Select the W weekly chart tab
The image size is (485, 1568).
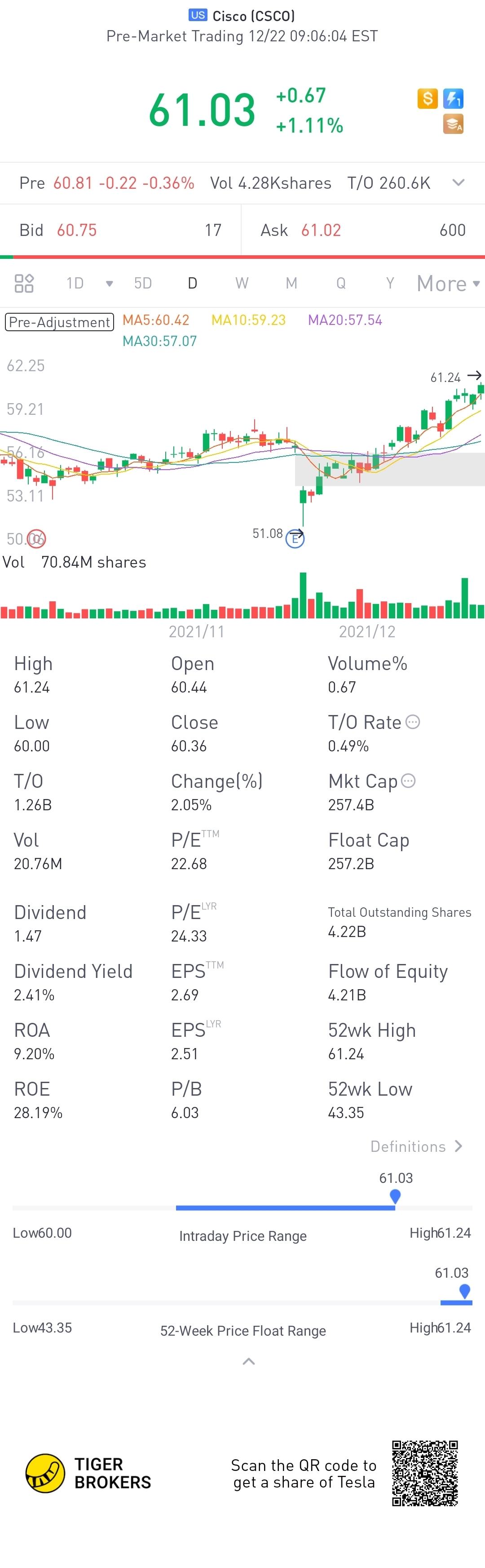pos(242,283)
